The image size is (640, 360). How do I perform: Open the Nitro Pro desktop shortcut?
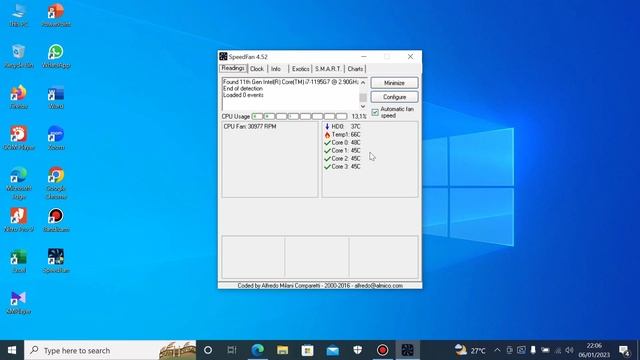coord(19,220)
